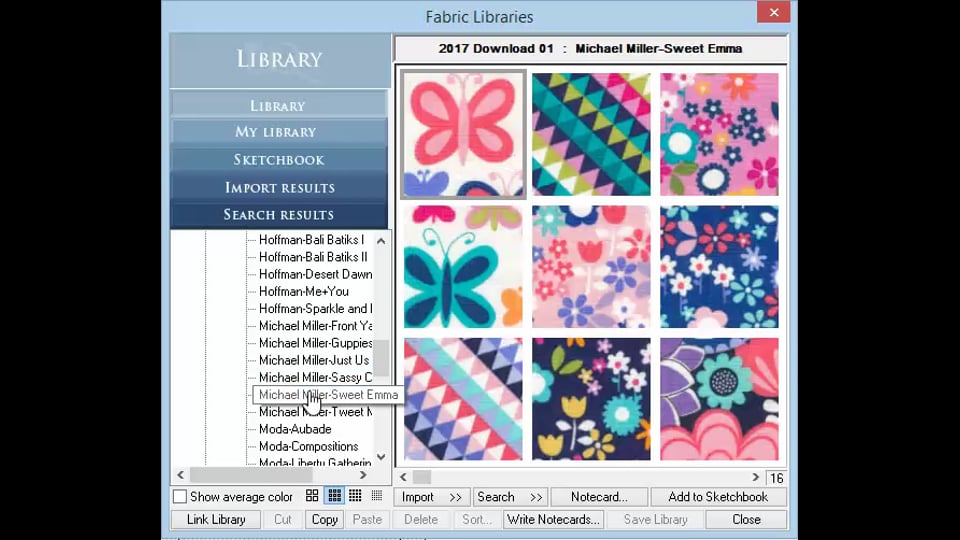Viewport: 960px width, 540px height.
Task: Select Hoffman-Sparkle and... tree entry
Action: tap(315, 309)
